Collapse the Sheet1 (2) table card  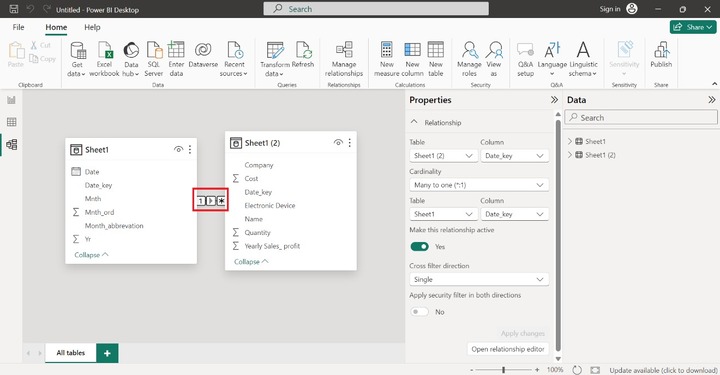point(251,262)
